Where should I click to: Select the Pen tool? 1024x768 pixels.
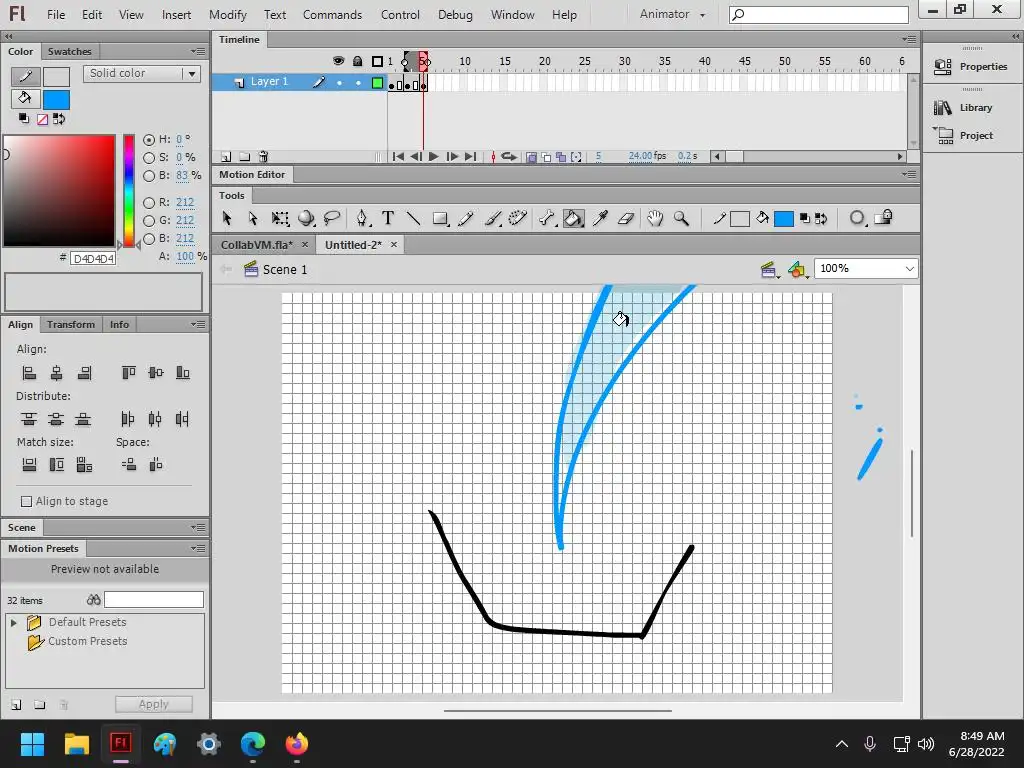[362, 218]
